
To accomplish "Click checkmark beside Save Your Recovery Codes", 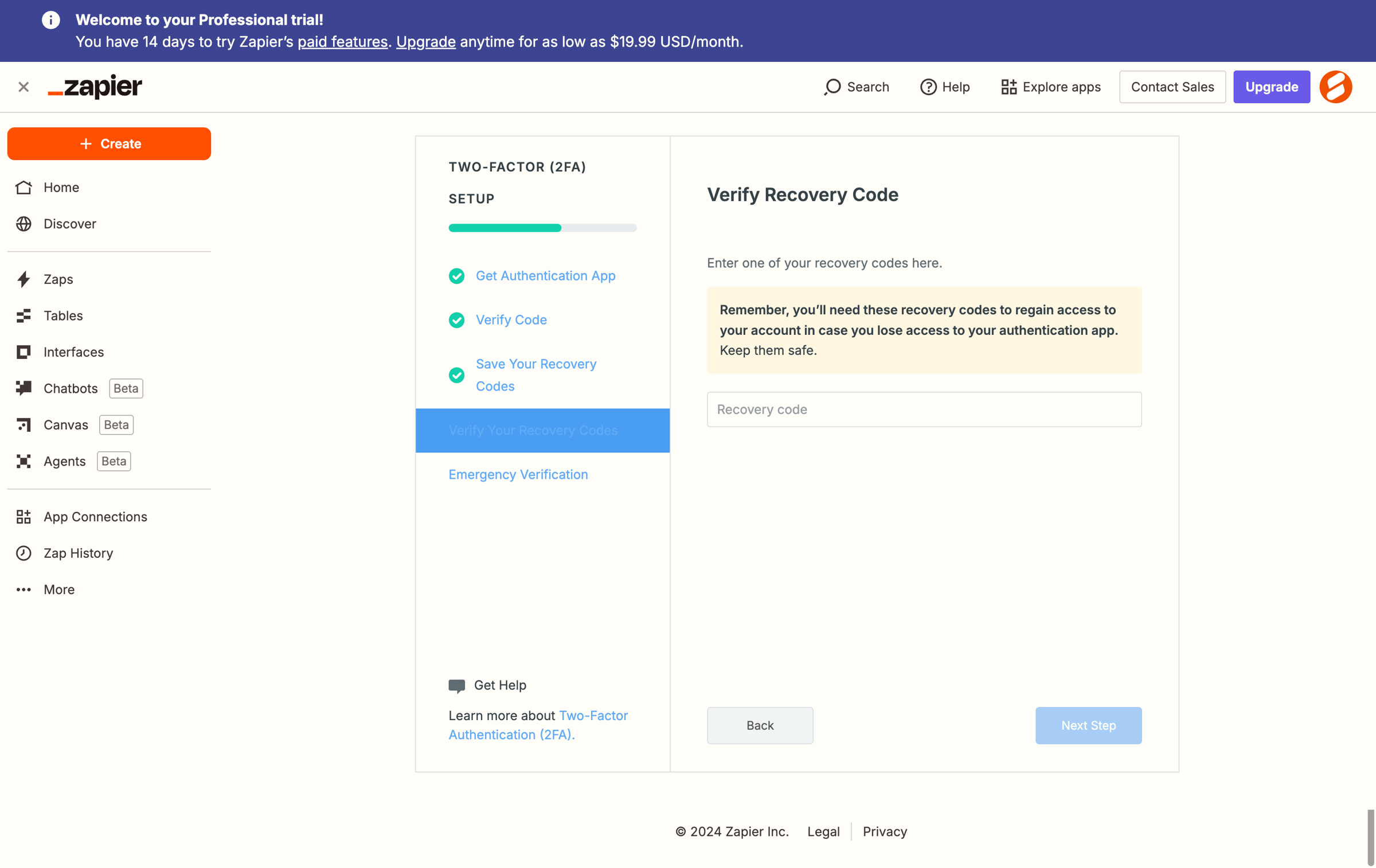I will (x=456, y=375).
